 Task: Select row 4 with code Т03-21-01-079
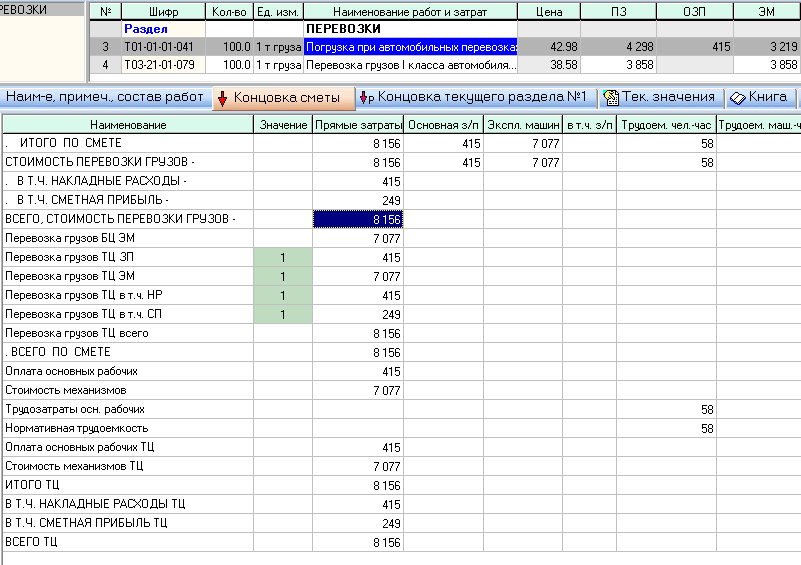(x=164, y=64)
